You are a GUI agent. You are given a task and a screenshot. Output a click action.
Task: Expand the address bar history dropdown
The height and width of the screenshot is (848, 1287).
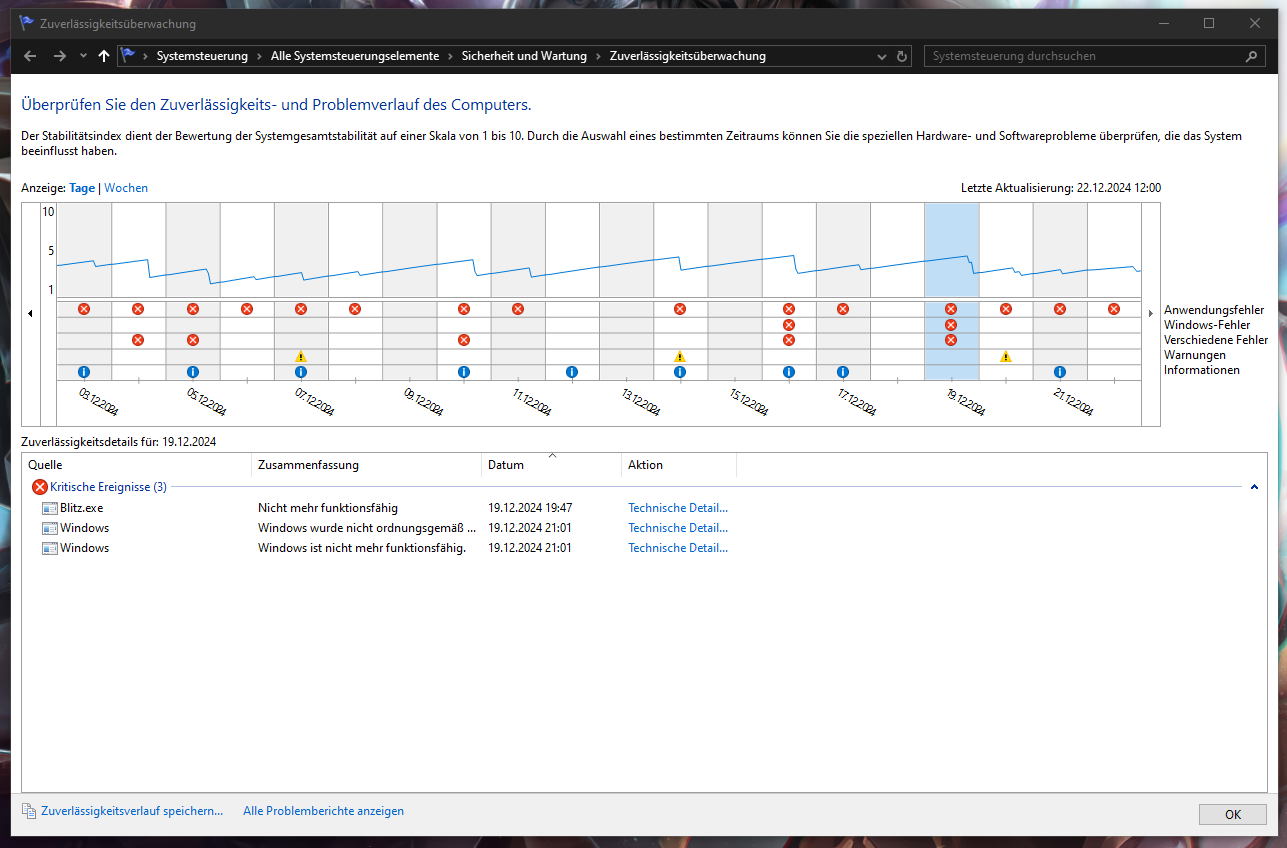click(x=881, y=57)
